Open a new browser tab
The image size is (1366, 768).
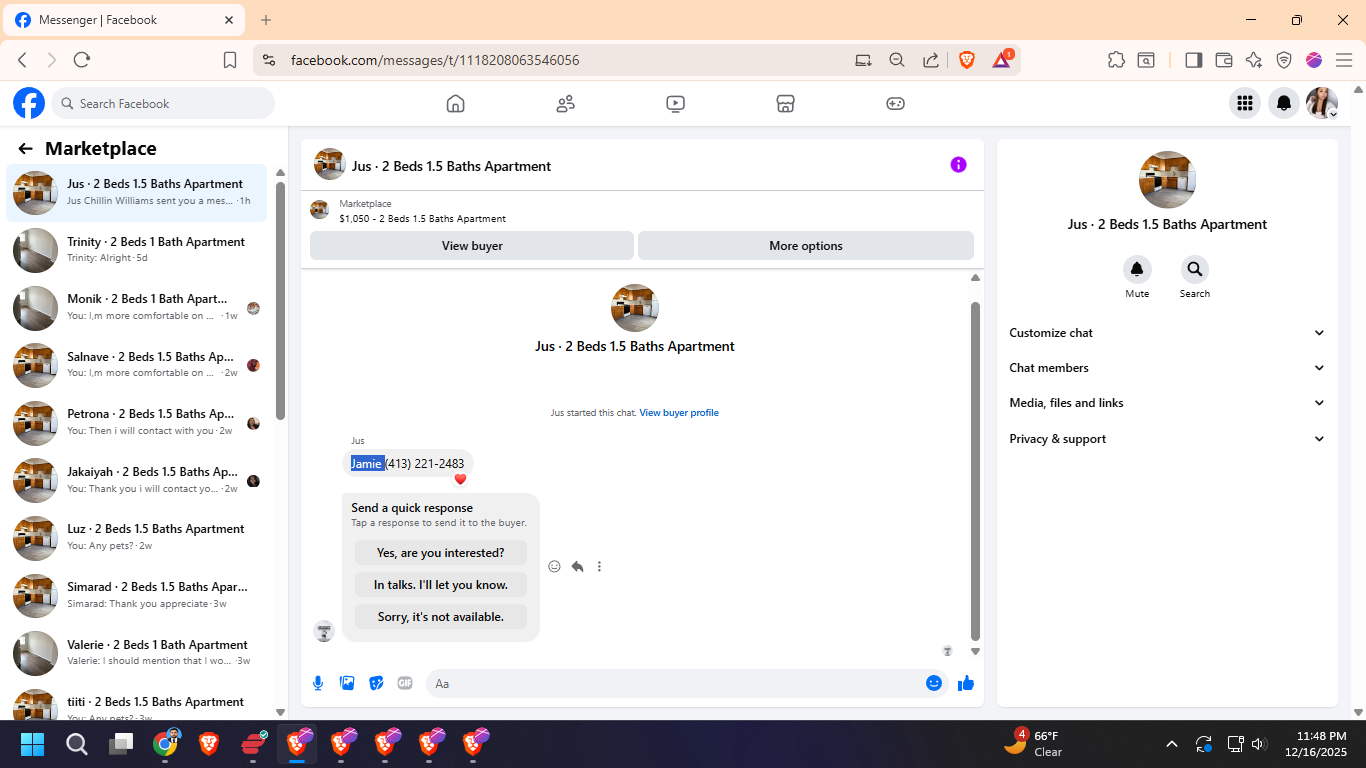(266, 20)
